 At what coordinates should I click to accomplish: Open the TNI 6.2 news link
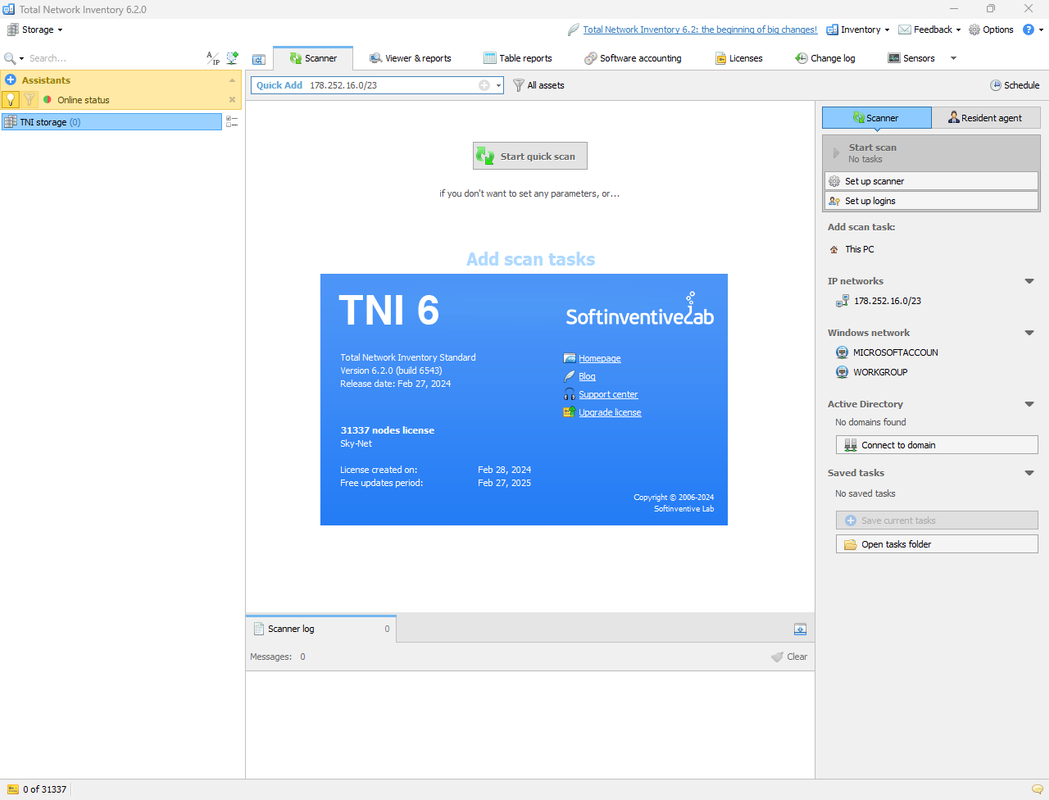700,29
